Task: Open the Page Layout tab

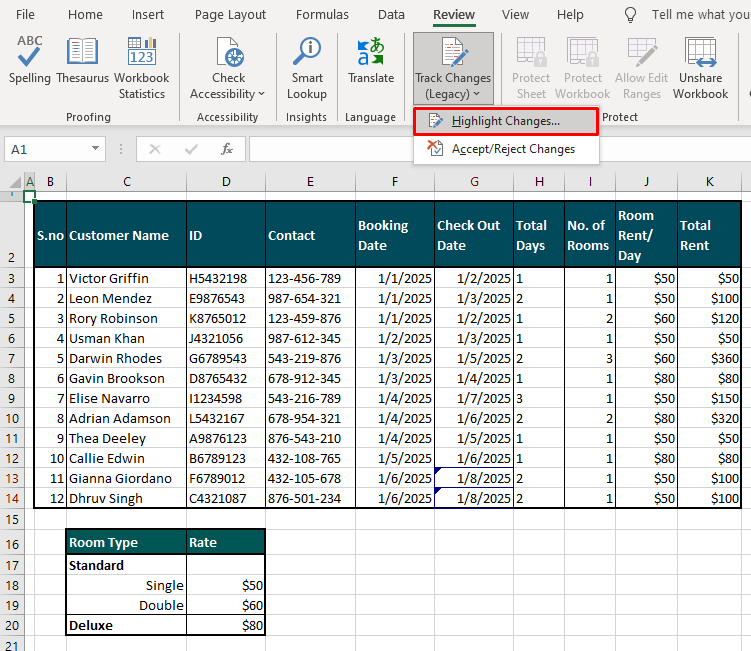Action: tap(230, 15)
